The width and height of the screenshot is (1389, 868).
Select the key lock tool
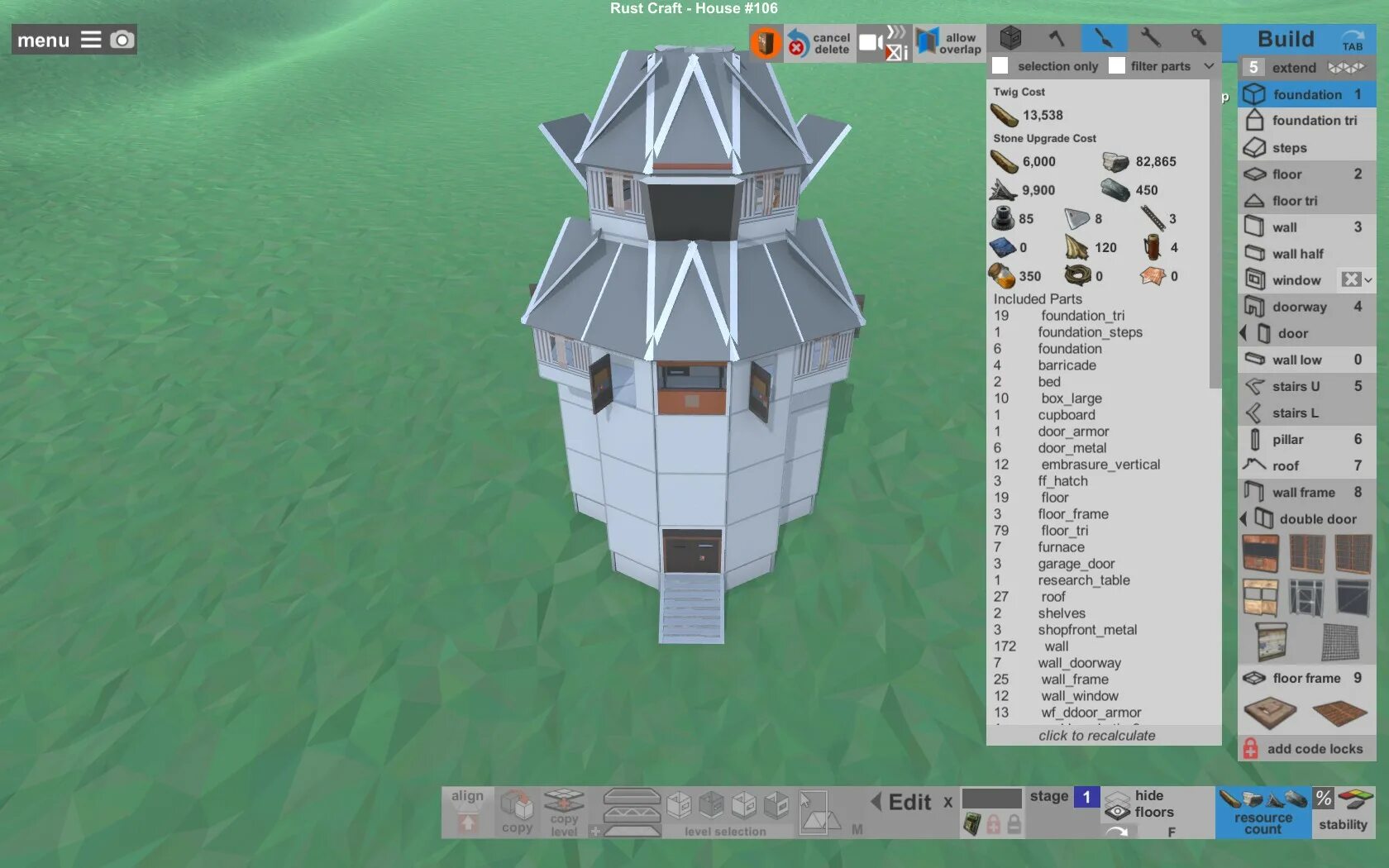tap(1197, 38)
